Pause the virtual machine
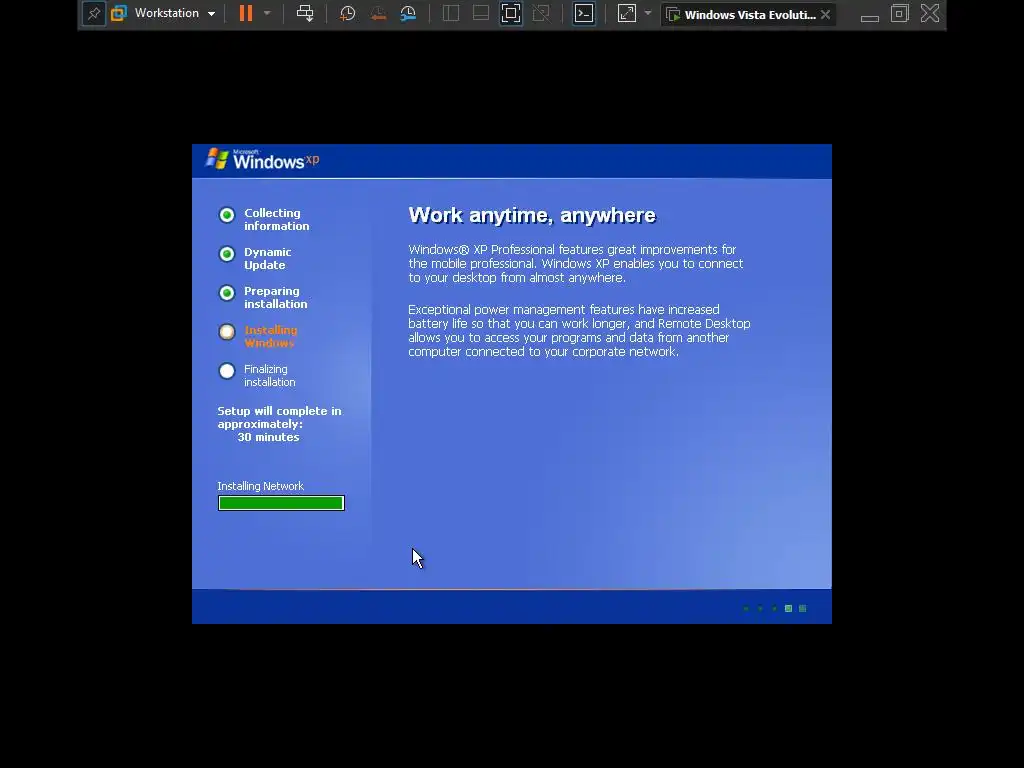 click(246, 13)
